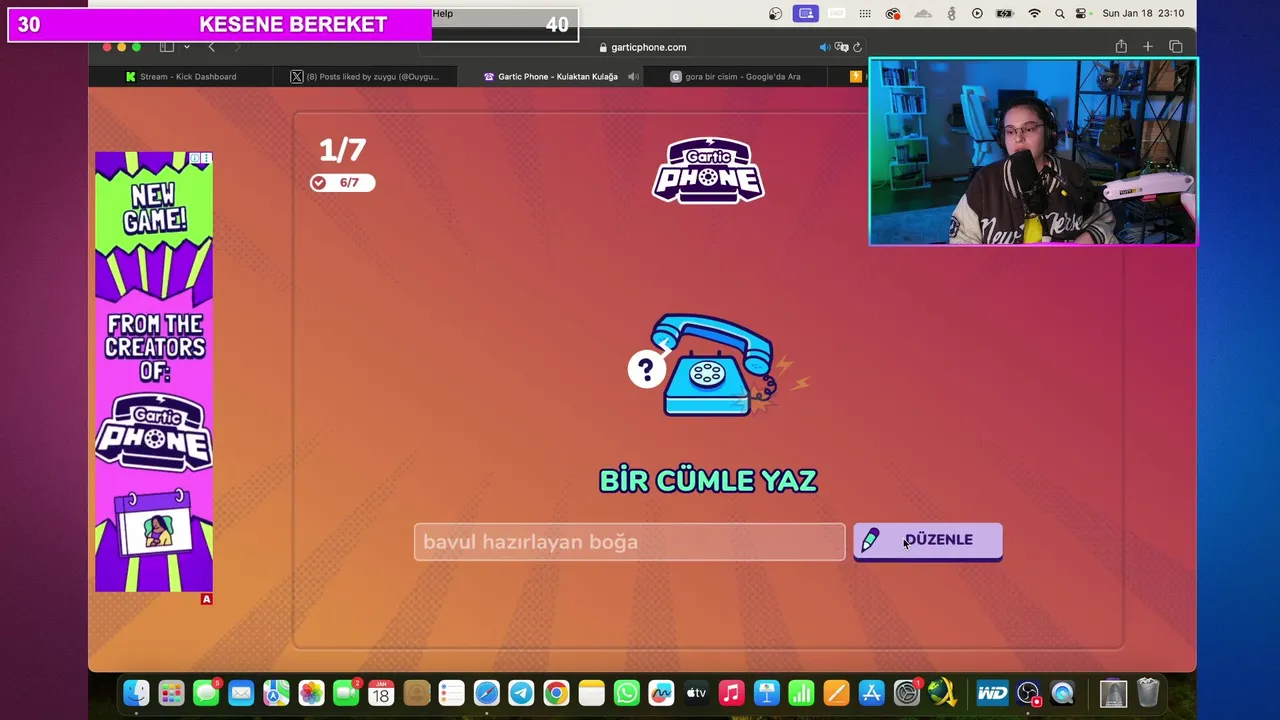
Task: Click the battery status icon
Action: point(1006,14)
